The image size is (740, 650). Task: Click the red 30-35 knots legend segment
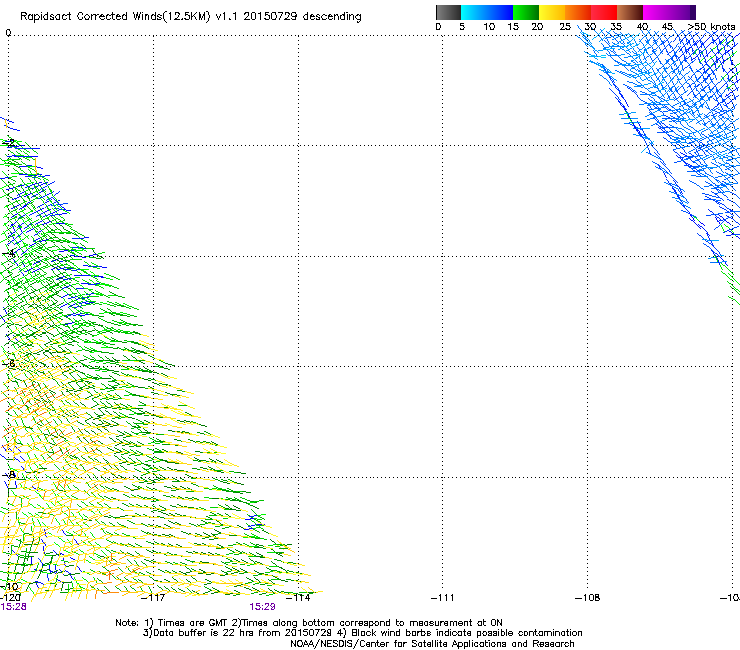coord(604,12)
